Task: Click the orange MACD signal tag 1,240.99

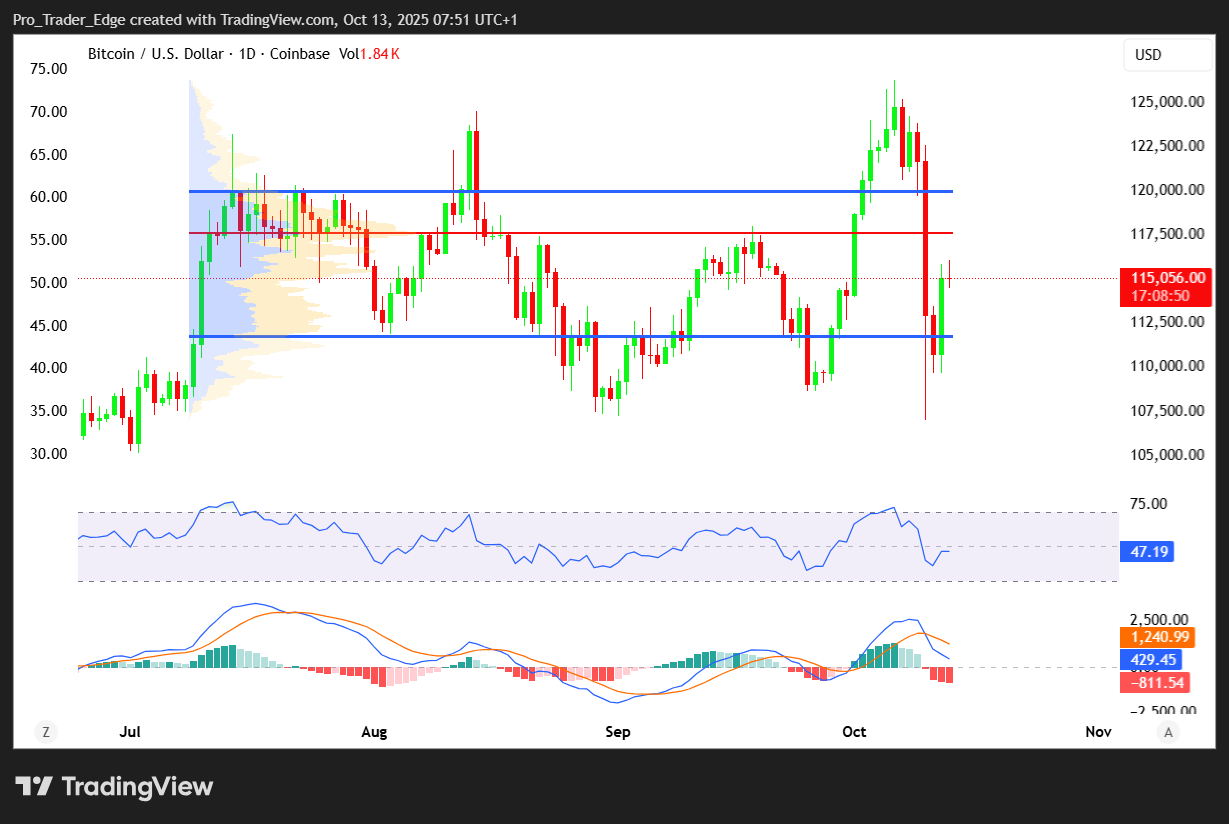Action: tap(1160, 636)
